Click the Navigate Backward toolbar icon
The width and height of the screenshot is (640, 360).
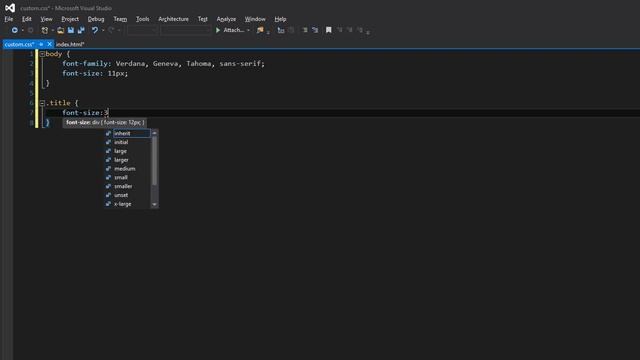click(15, 30)
